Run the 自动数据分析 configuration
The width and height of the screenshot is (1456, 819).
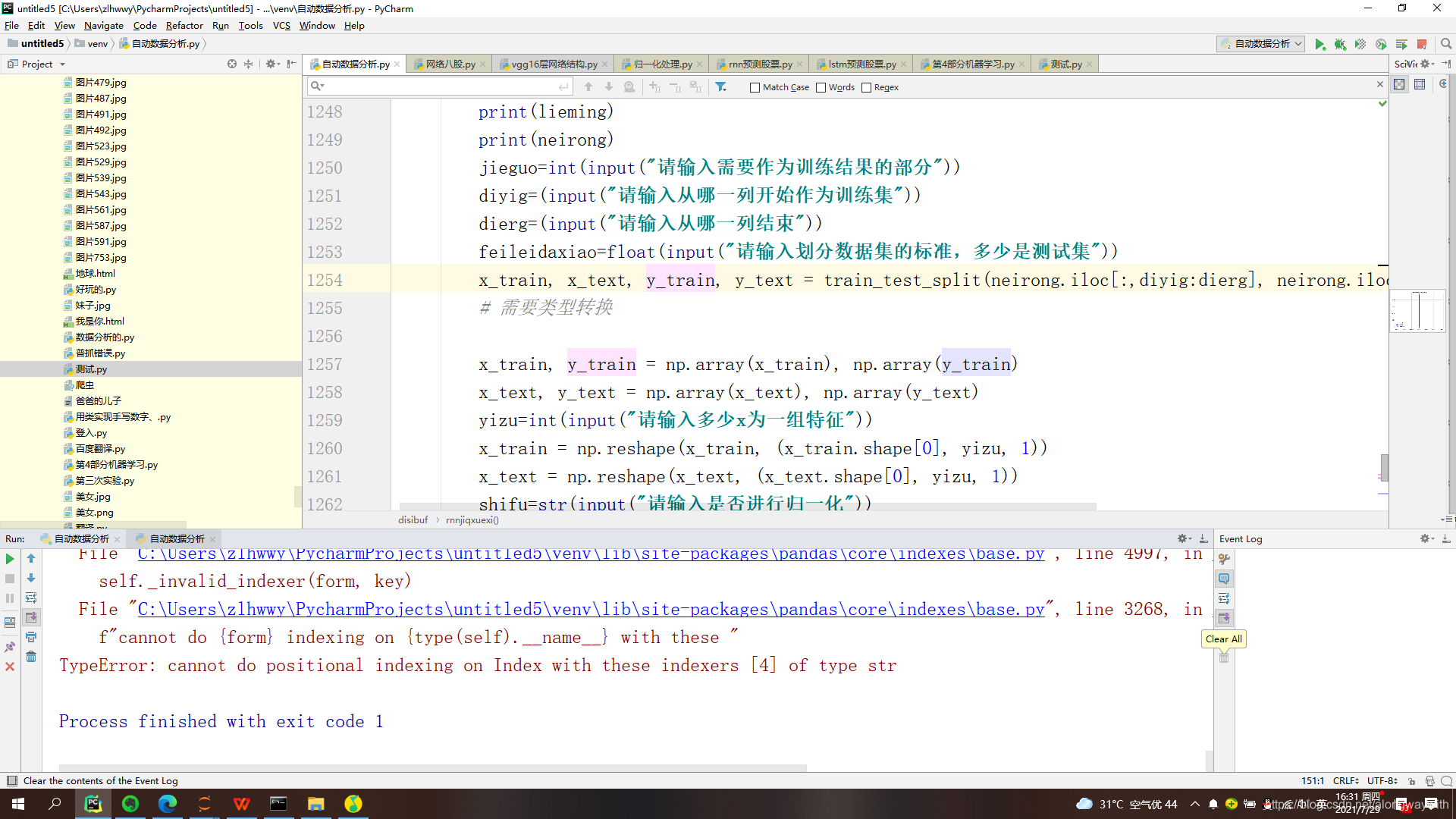coord(1319,44)
